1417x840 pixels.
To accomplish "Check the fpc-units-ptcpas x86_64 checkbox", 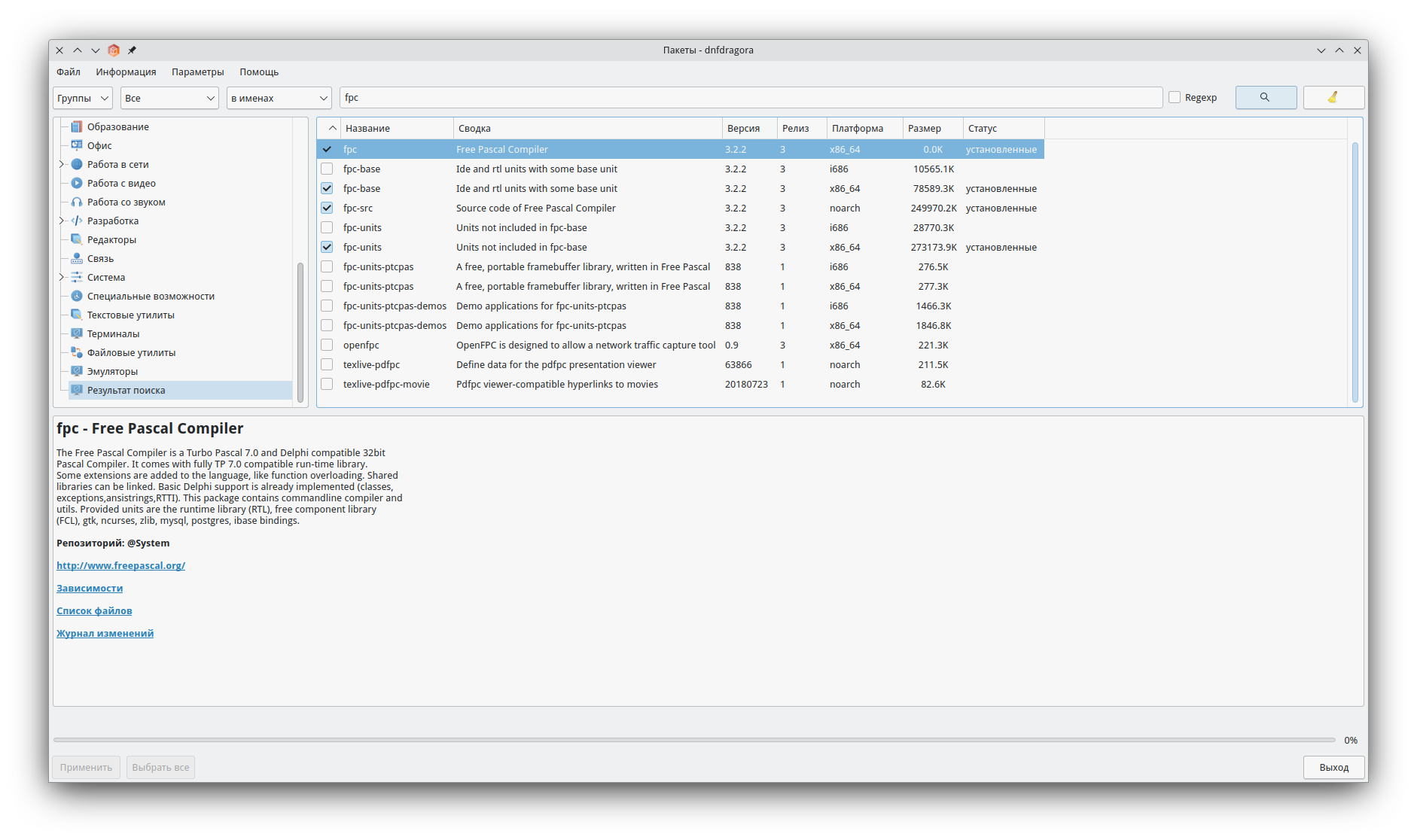I will (x=327, y=286).
